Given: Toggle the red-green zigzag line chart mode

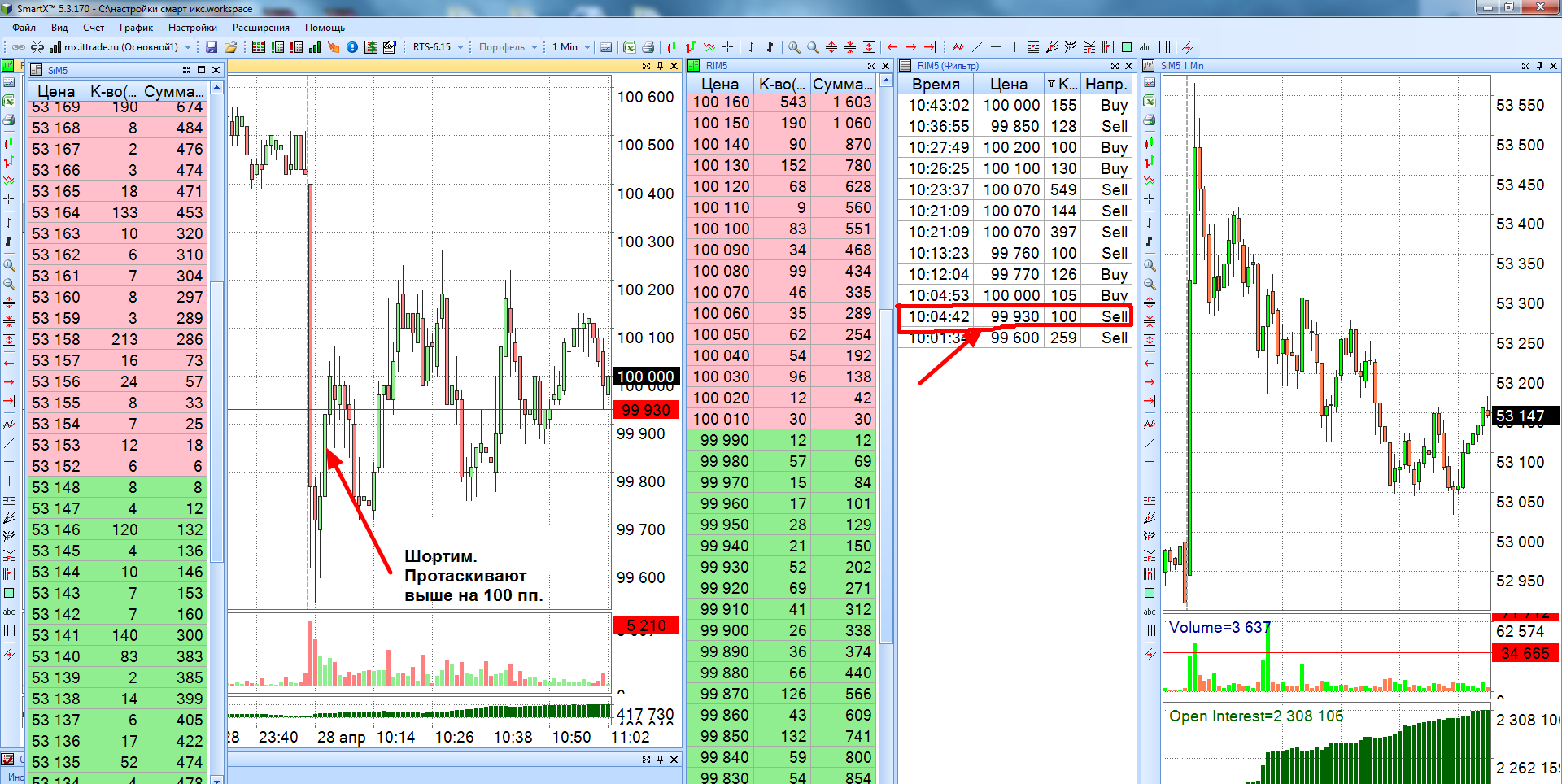Looking at the screenshot, I should tap(709, 47).
